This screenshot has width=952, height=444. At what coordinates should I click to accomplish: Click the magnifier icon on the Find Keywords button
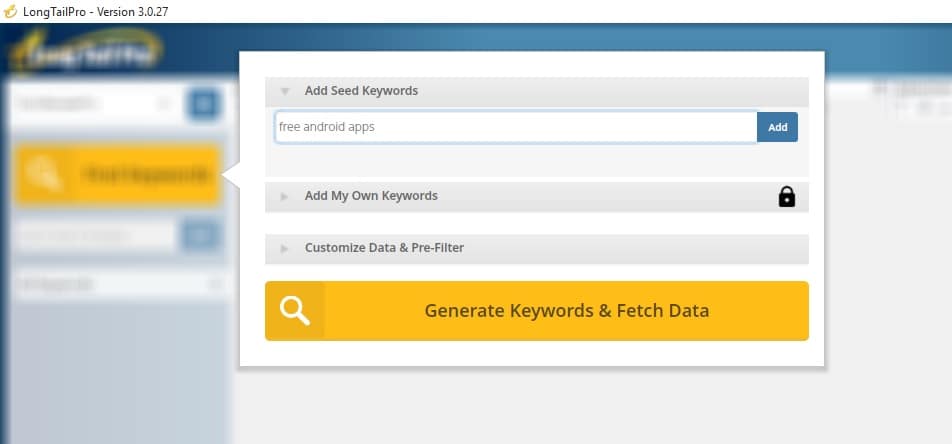pos(46,175)
